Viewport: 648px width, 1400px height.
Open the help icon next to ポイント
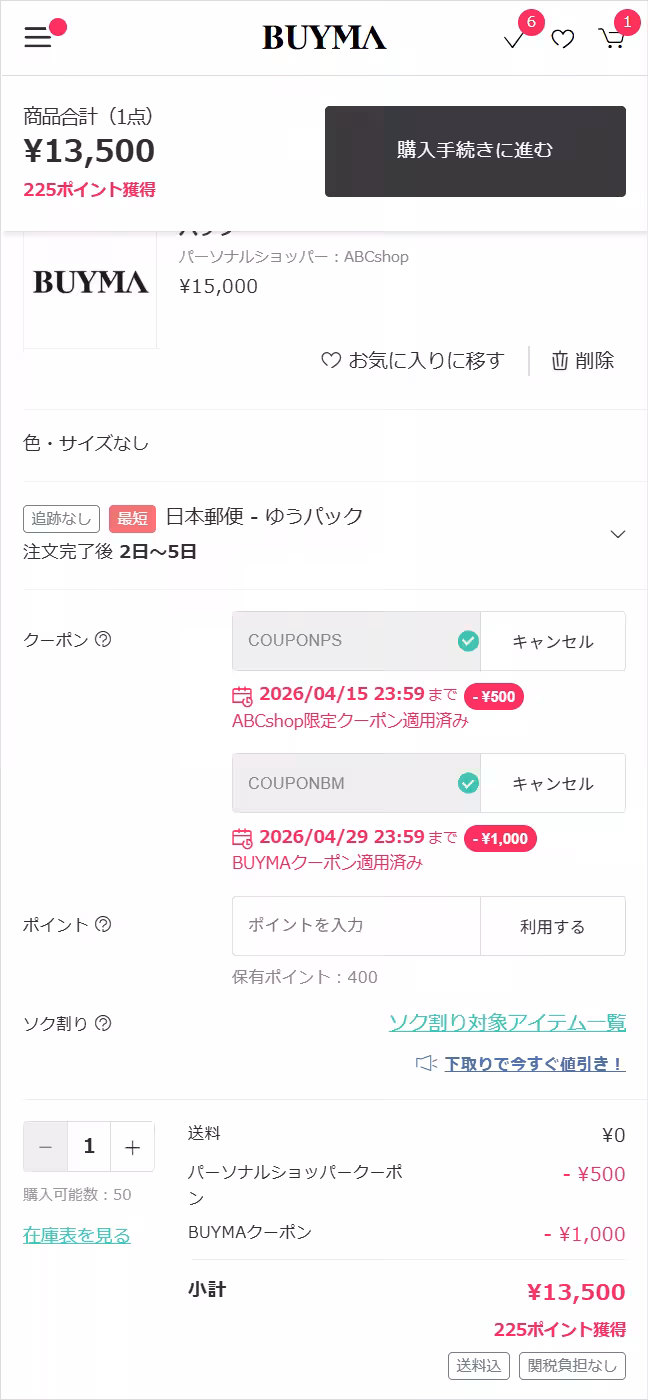coord(101,925)
